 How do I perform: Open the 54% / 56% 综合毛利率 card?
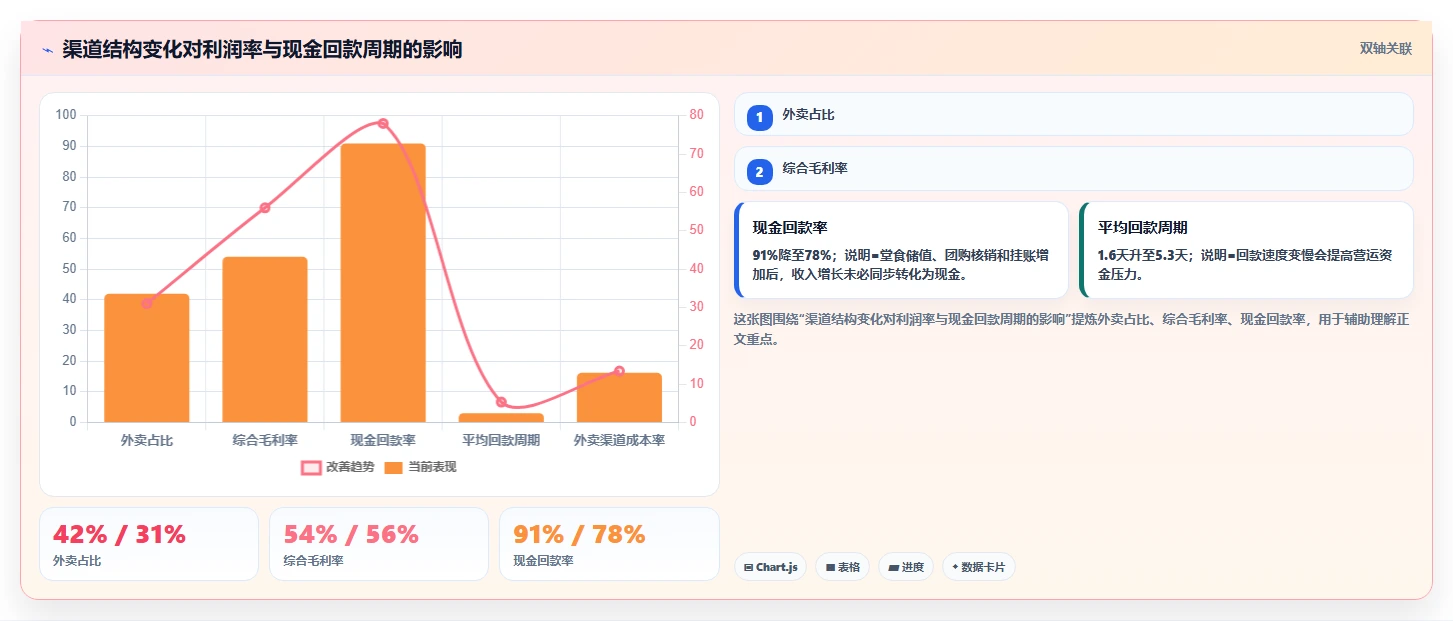point(379,544)
